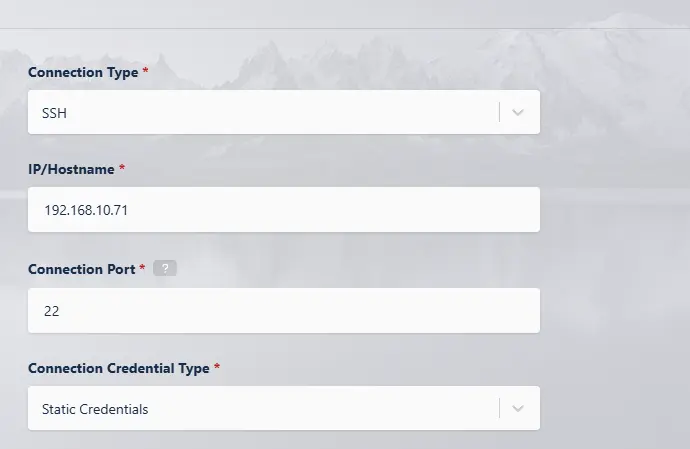Click the asterisk after Connection Credential Type

point(217,368)
